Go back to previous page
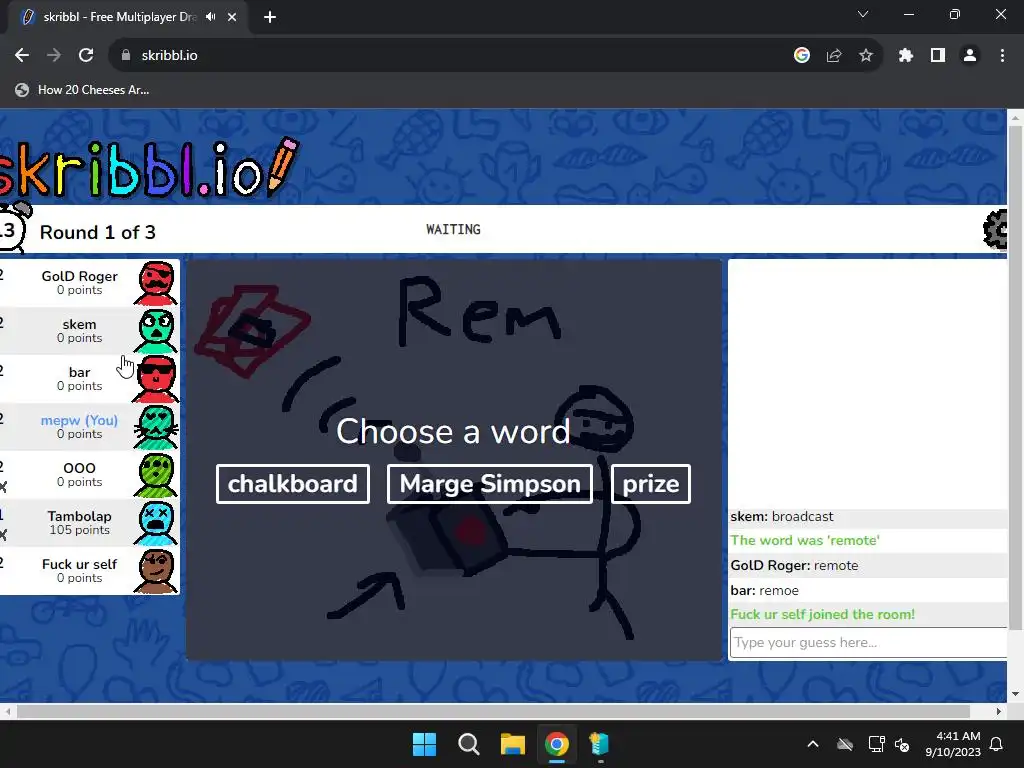Viewport: 1024px width, 768px height. 22,56
